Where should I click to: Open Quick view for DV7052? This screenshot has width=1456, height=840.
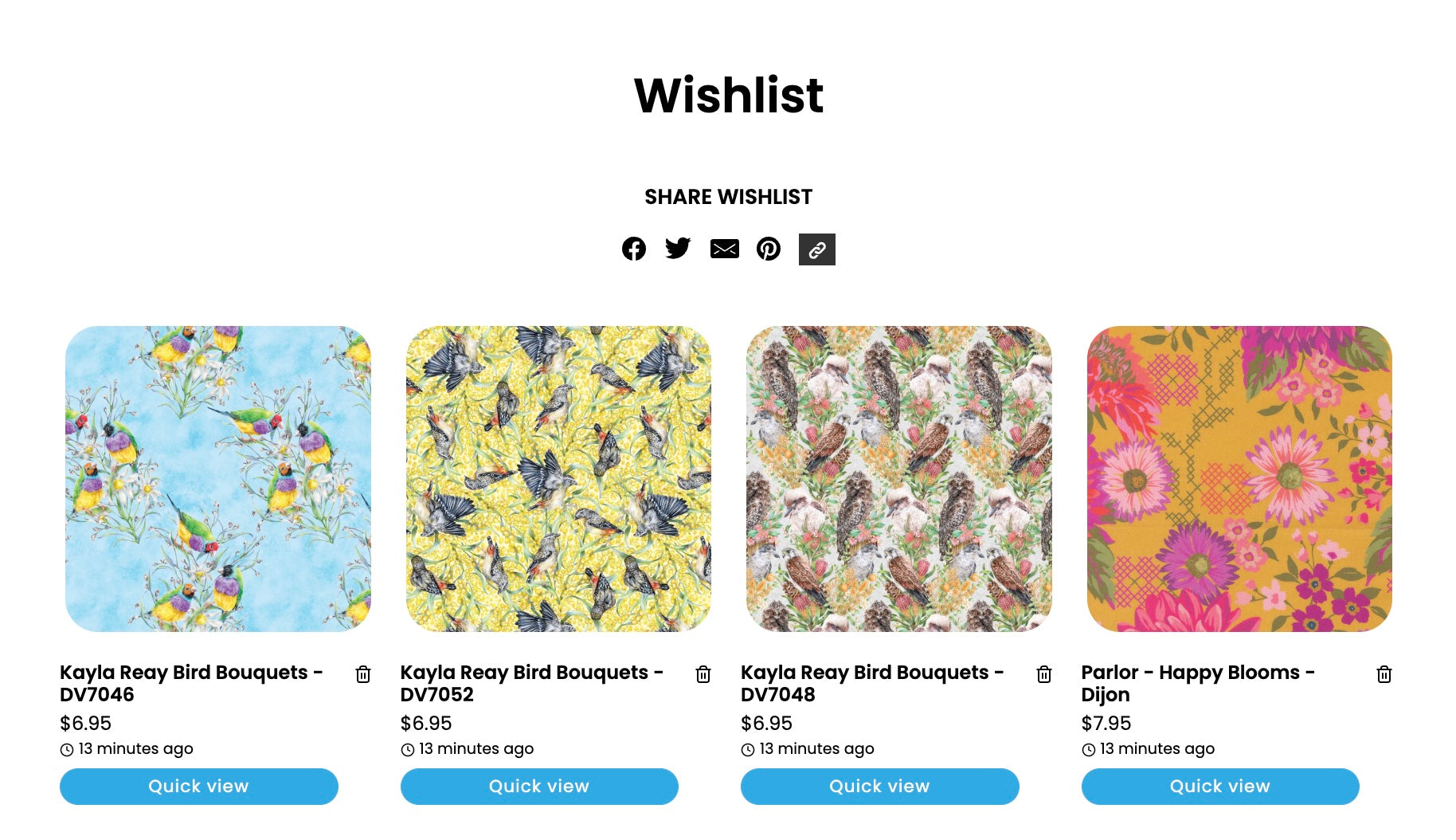pyautogui.click(x=539, y=787)
